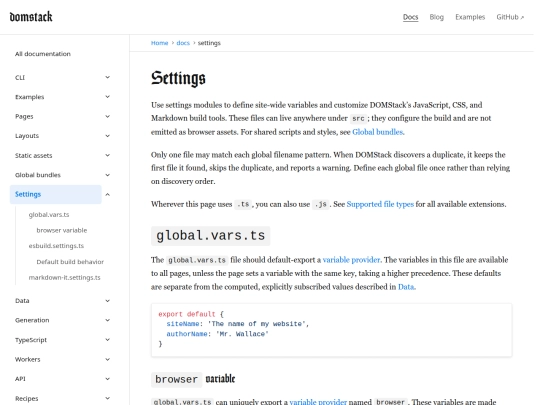Click the 'settings' breadcrumb text

[x=209, y=43]
